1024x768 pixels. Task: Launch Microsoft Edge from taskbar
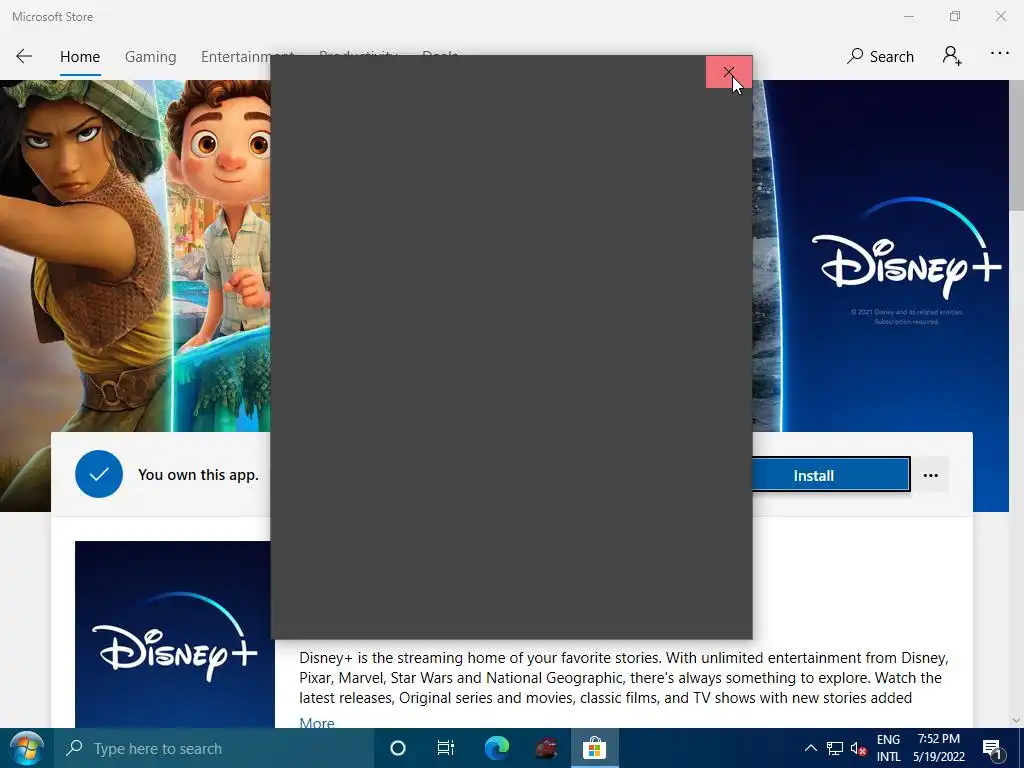[496, 748]
